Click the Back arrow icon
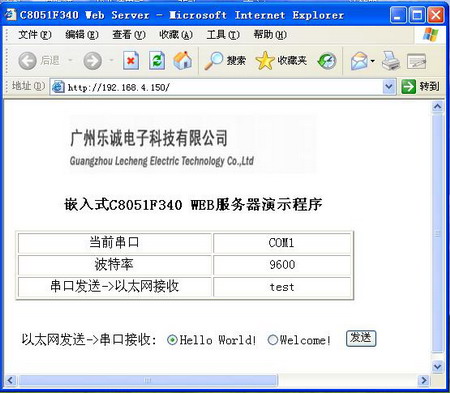Viewport: 450px width, 393px height. (27, 61)
